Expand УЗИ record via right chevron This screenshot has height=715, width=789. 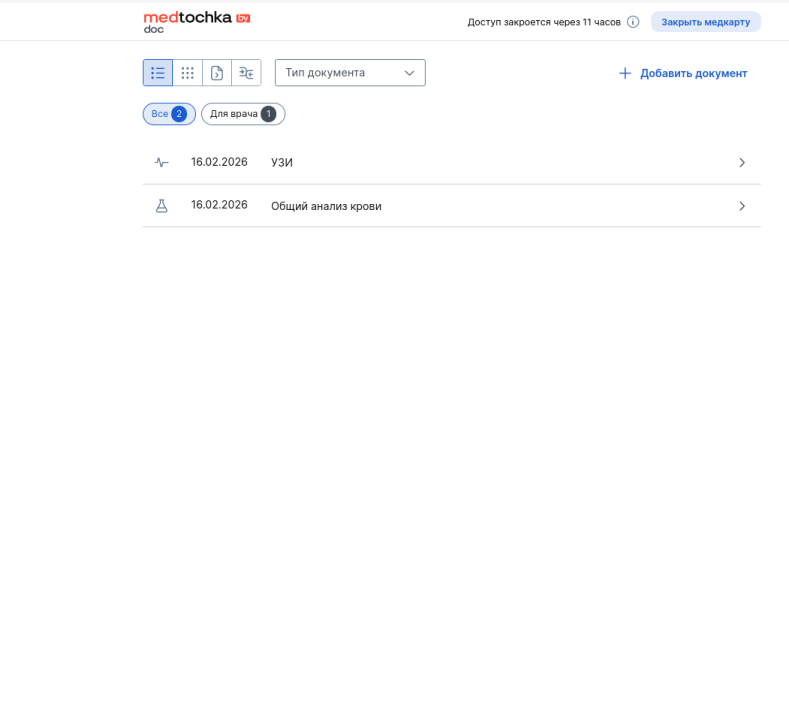[742, 163]
